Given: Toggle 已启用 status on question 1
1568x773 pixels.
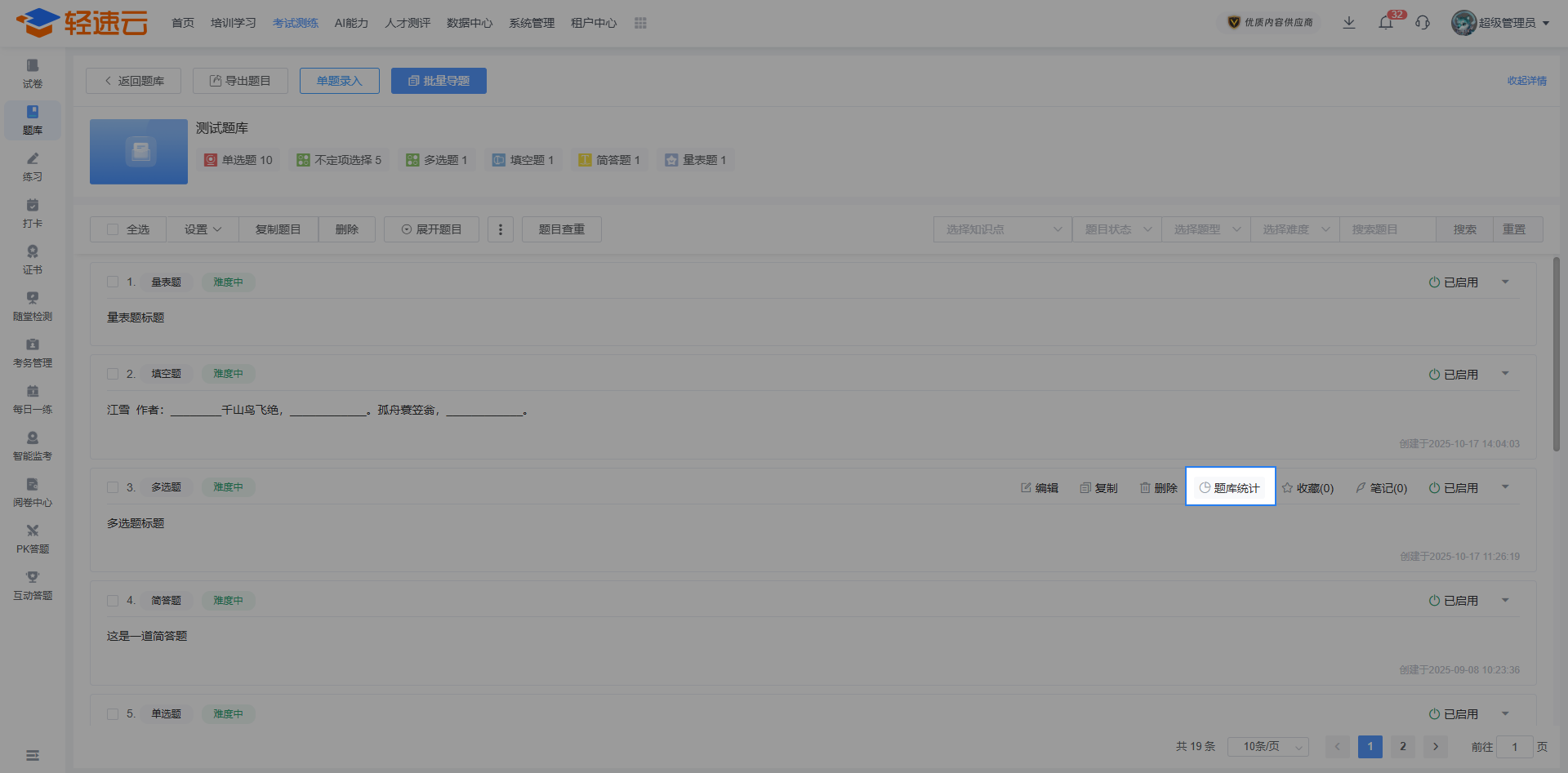Looking at the screenshot, I should pyautogui.click(x=1454, y=282).
